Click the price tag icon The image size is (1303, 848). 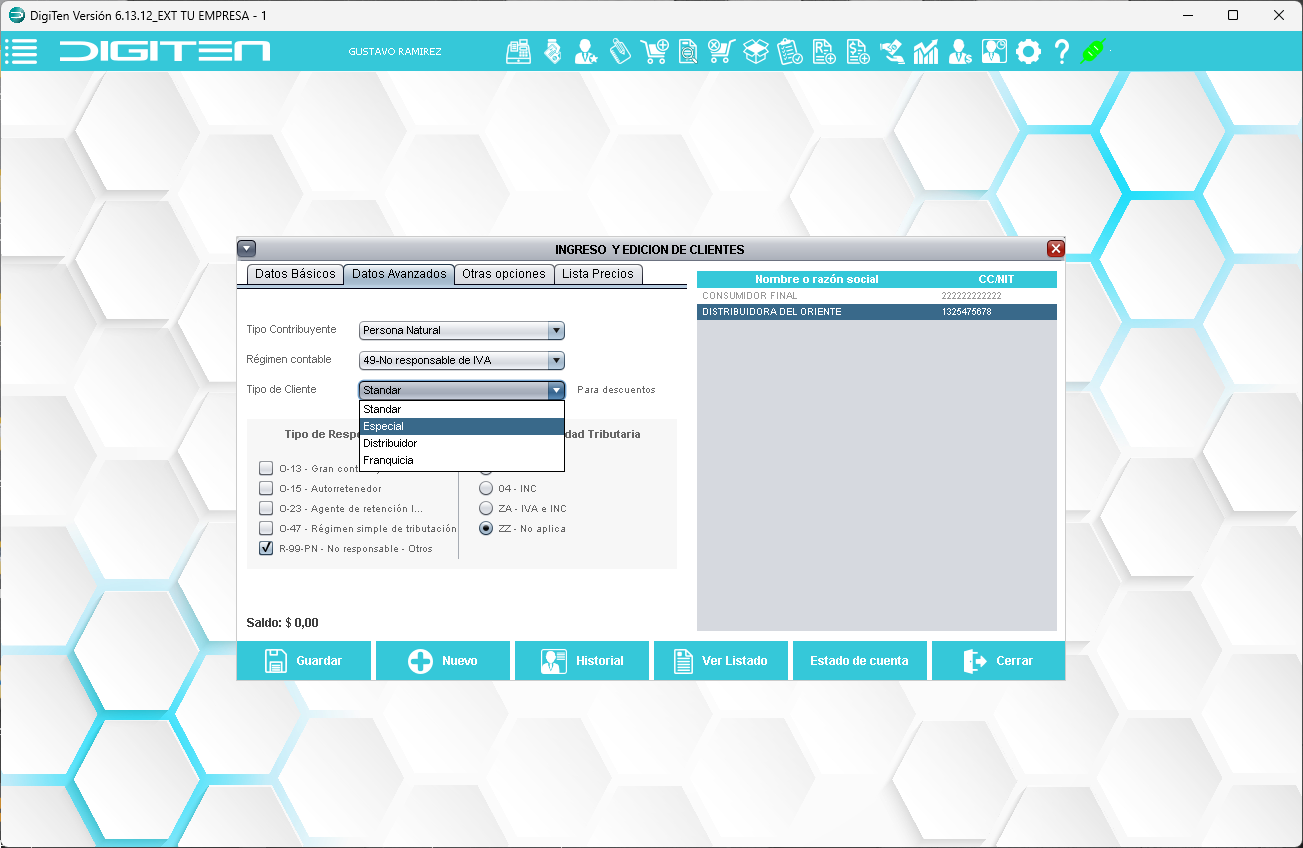coord(620,51)
